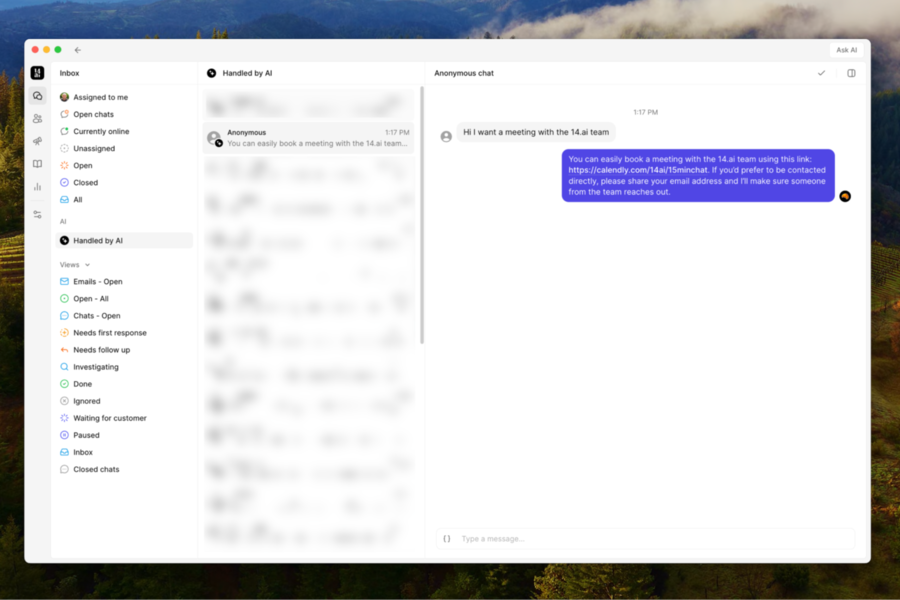
Task: View the analytics bar chart icon
Action: click(x=36, y=186)
